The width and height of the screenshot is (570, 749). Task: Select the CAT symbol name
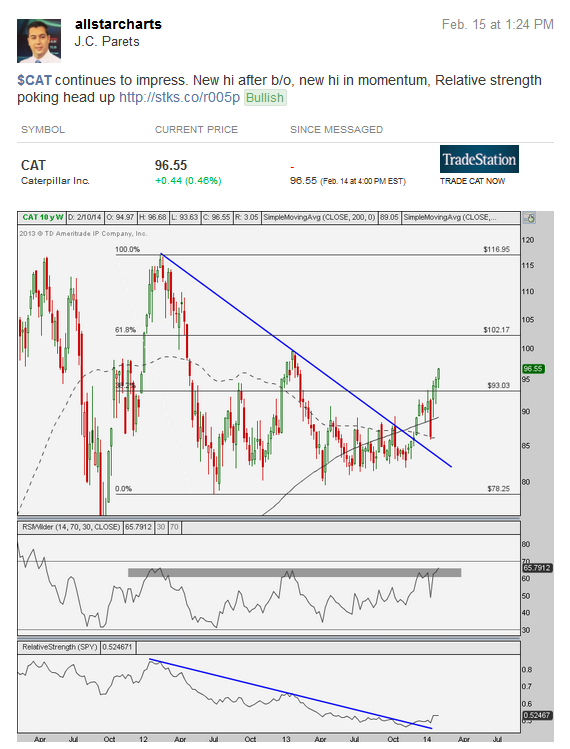point(33,165)
